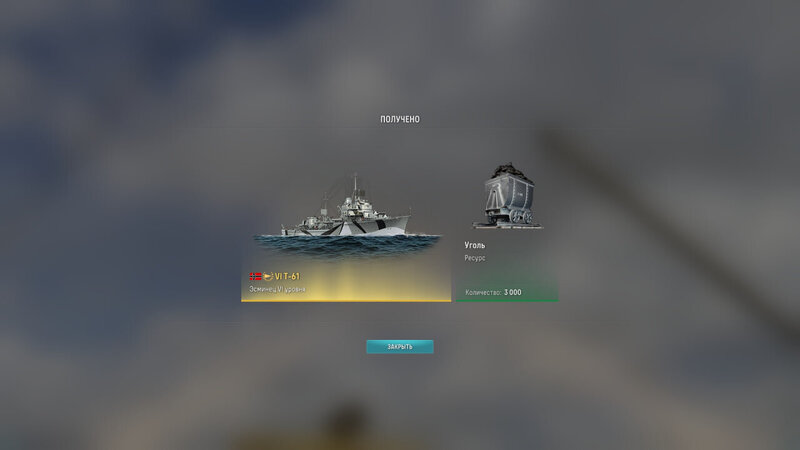Select the Ресурс subtitle text
Screen dimensions: 800x450
[474, 258]
